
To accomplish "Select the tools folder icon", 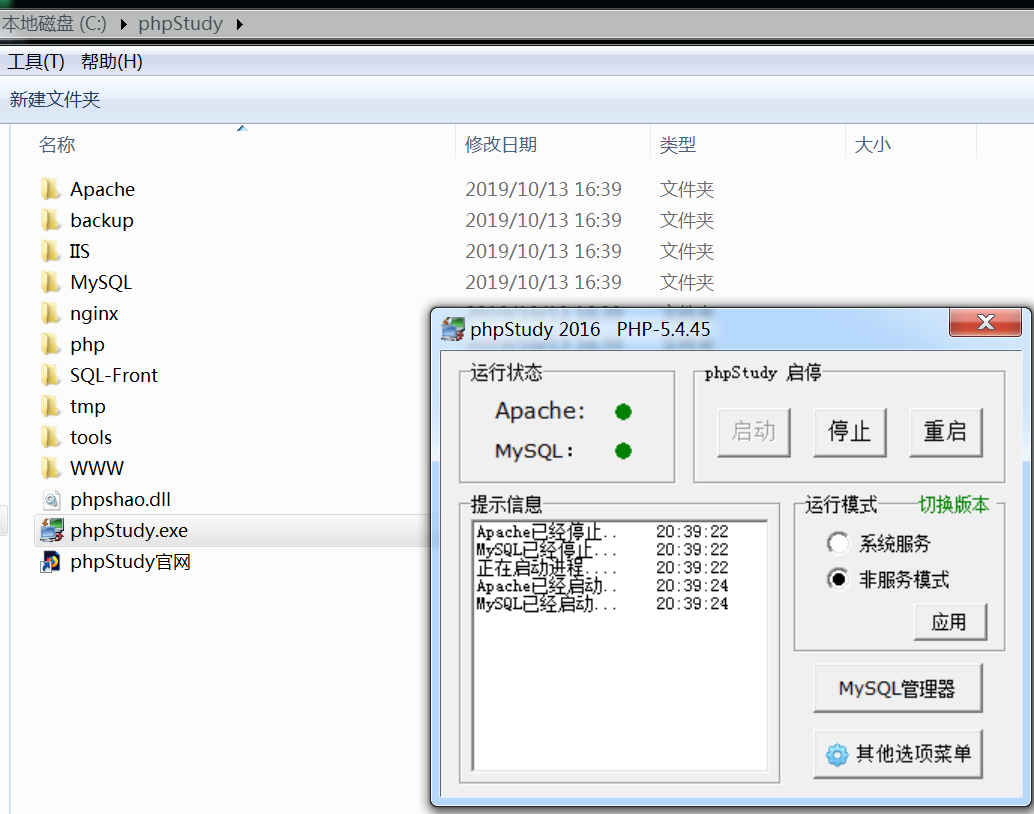I will 50,437.
